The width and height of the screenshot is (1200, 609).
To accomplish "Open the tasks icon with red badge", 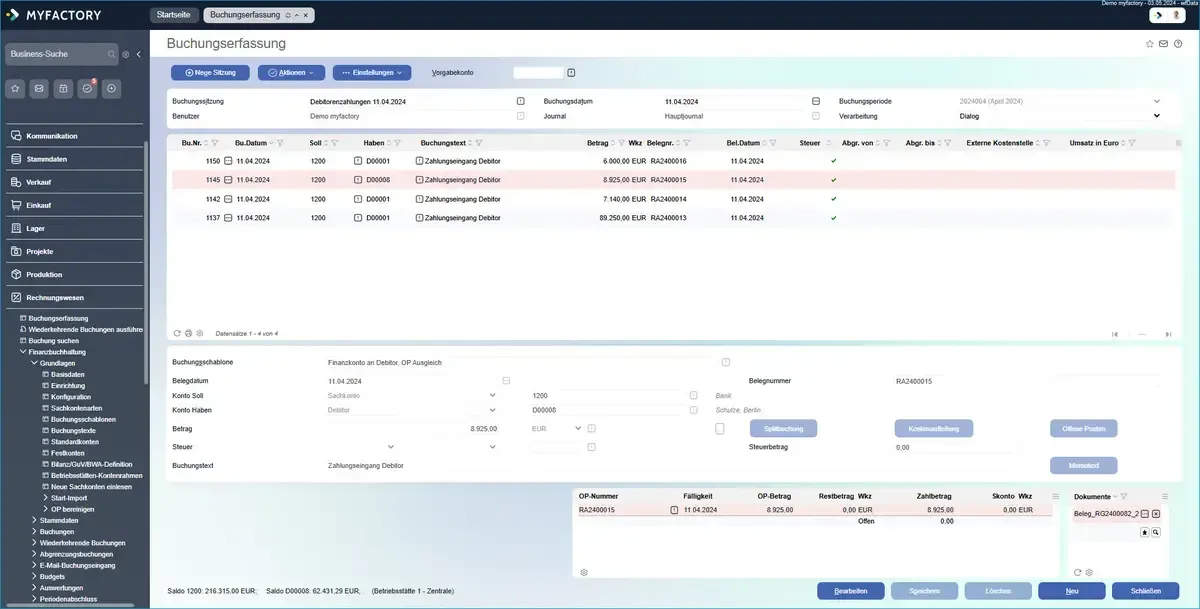I will 88,88.
